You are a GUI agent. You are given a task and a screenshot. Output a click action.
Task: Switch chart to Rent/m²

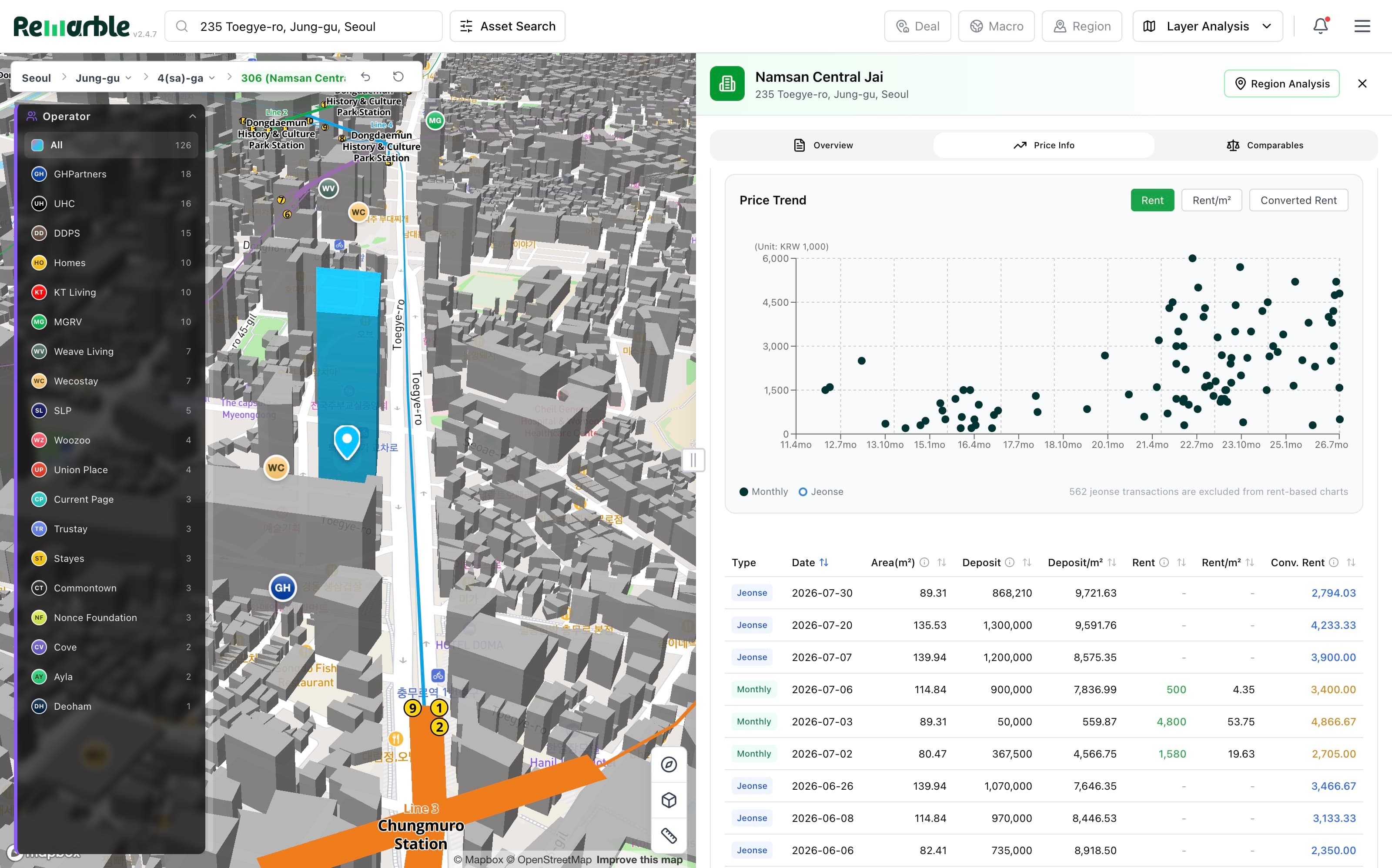(x=1211, y=200)
